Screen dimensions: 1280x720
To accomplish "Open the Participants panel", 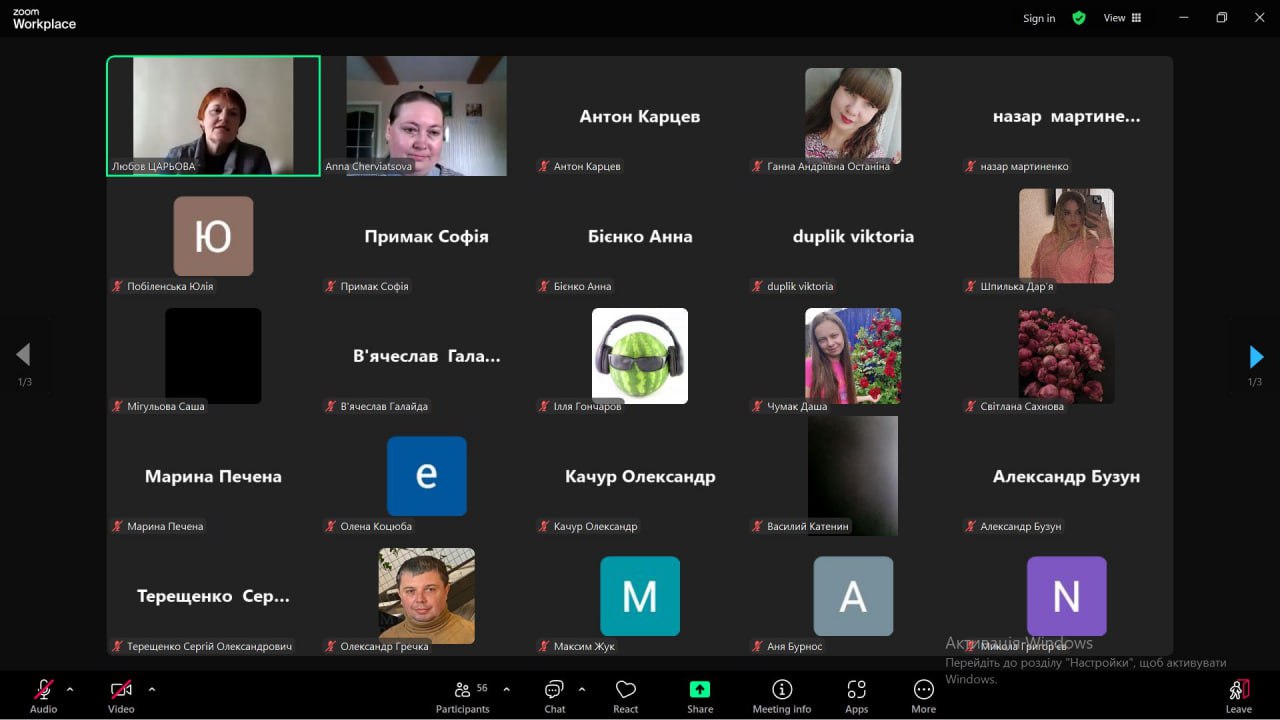I will (x=462, y=695).
